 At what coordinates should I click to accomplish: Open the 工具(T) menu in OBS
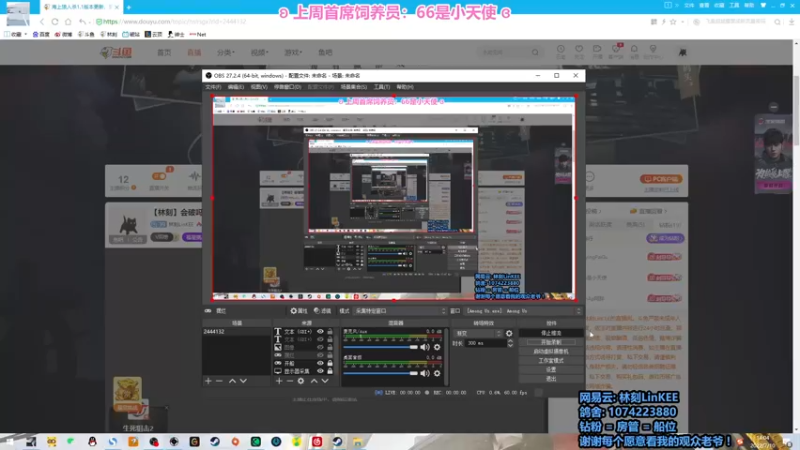[x=382, y=87]
